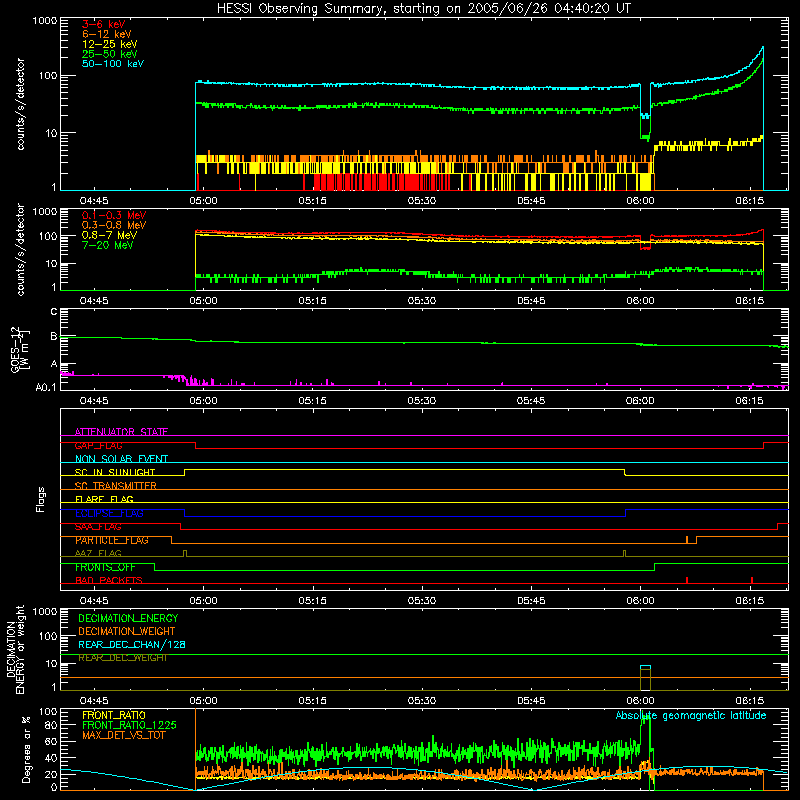Select the REAR_DEC_CHAN/128 legend label

click(x=132, y=644)
